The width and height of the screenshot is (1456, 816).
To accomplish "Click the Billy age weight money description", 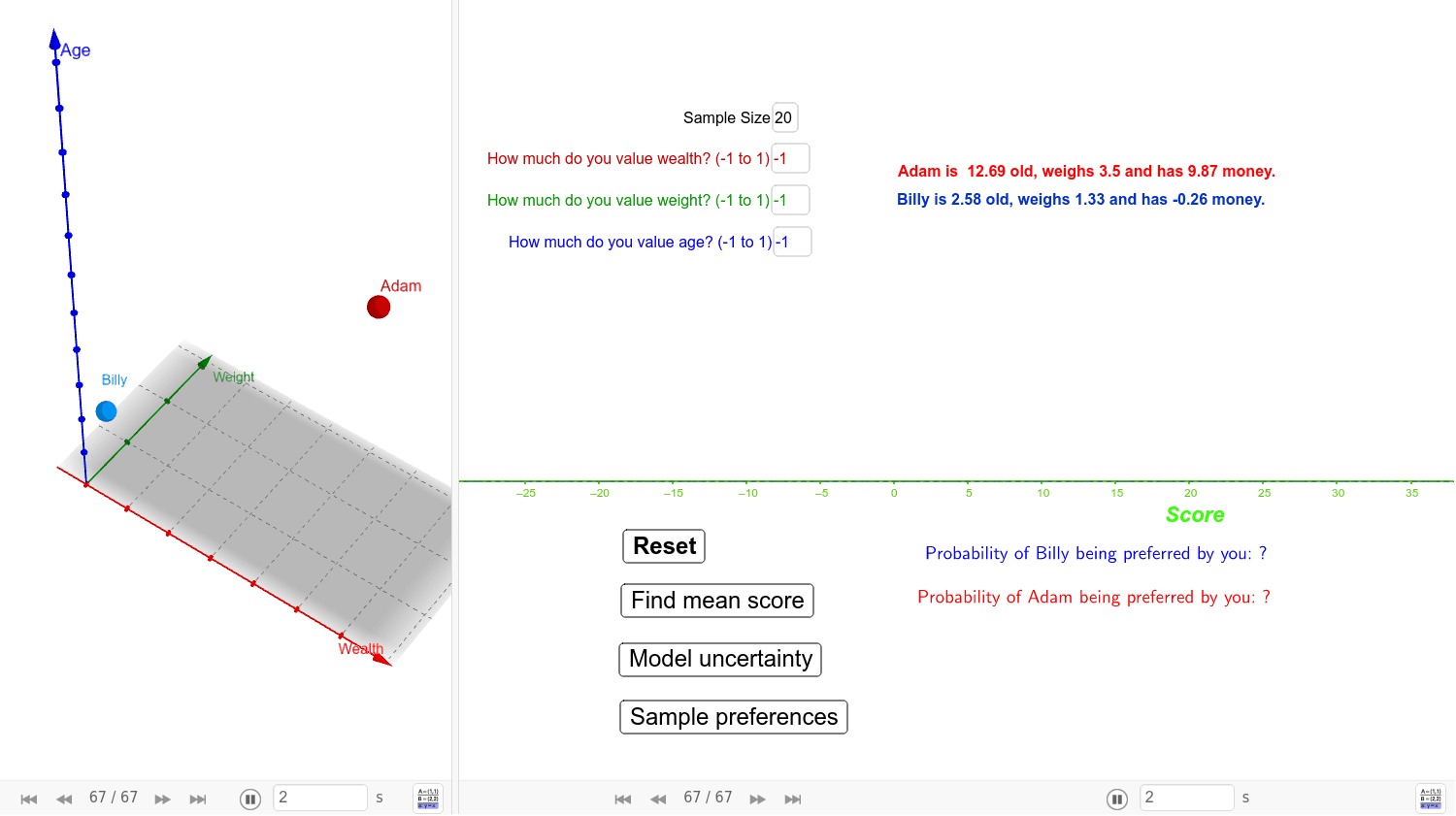I will [1080, 199].
